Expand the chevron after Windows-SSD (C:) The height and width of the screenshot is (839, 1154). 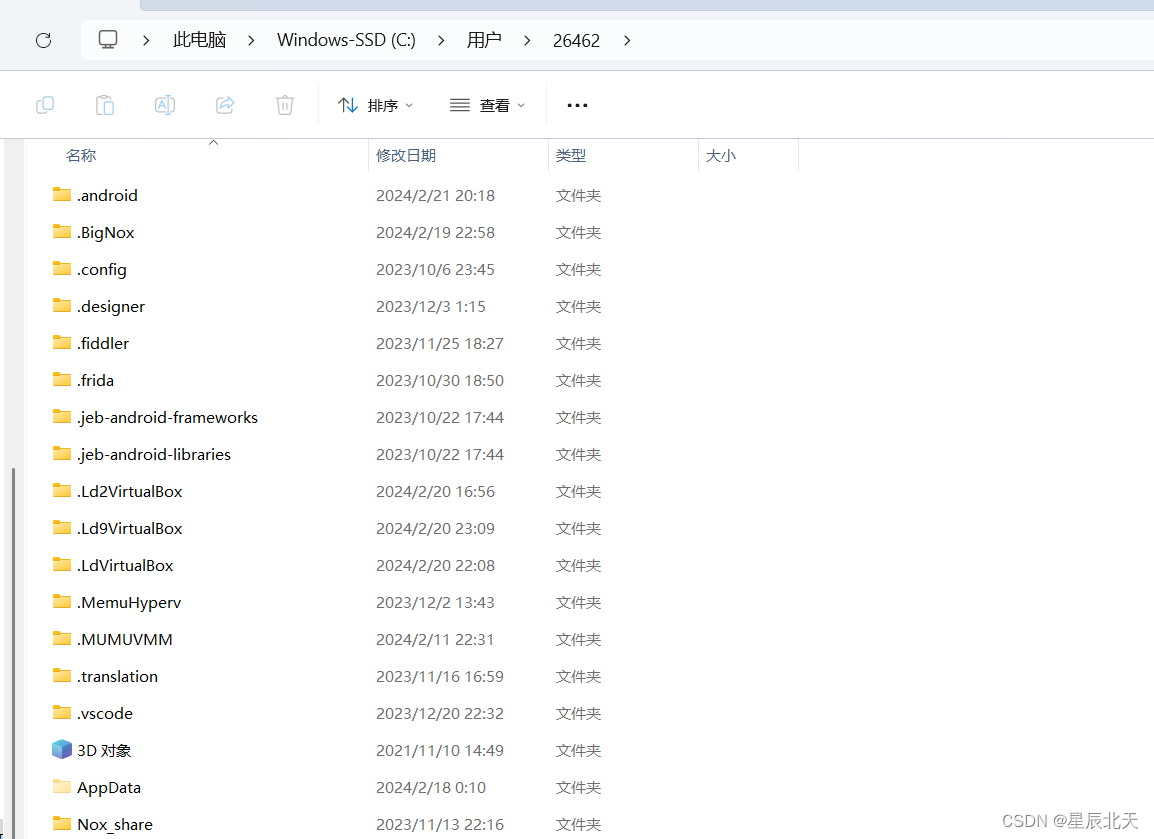pos(441,40)
